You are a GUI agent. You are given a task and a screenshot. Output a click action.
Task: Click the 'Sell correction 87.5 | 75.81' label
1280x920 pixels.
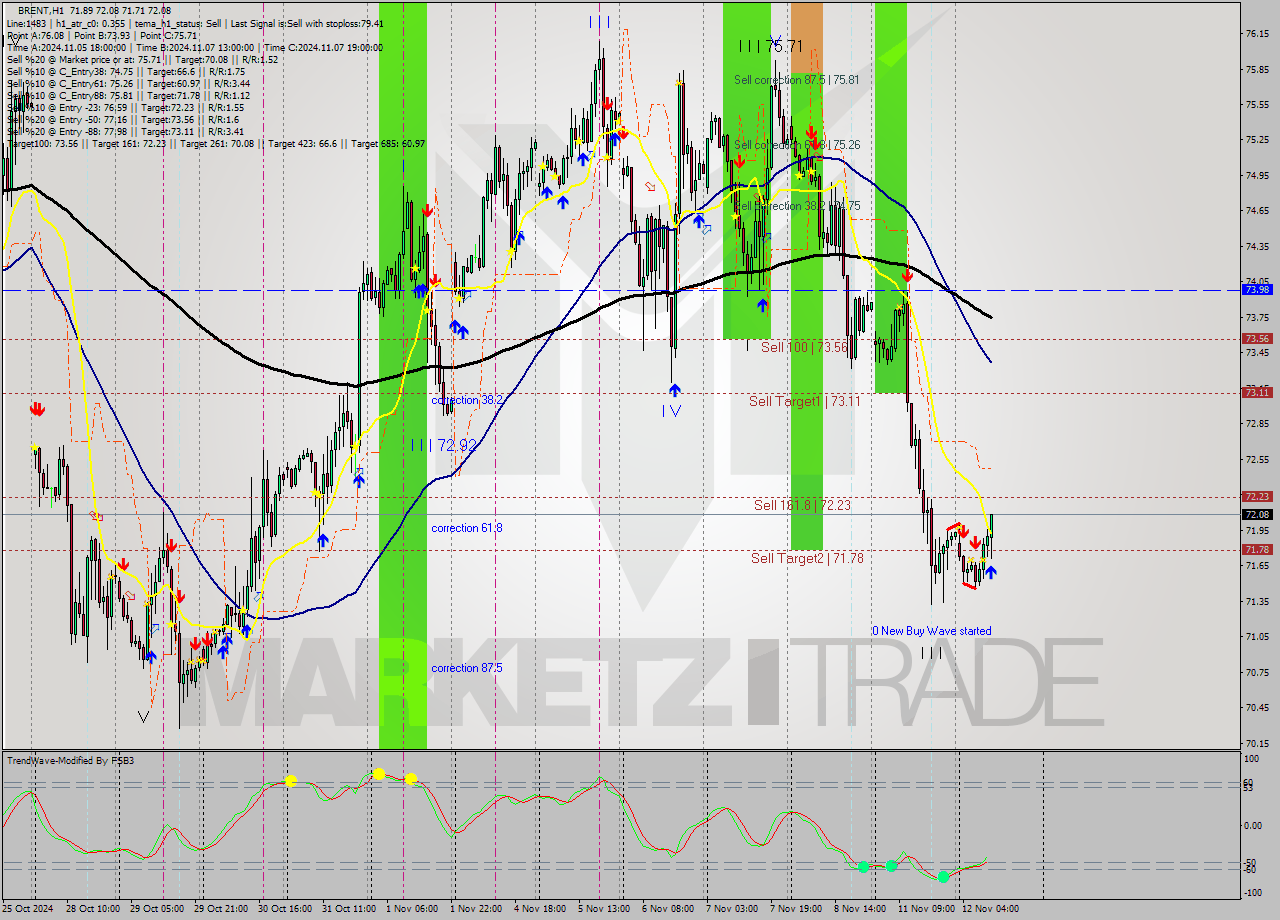tap(796, 80)
